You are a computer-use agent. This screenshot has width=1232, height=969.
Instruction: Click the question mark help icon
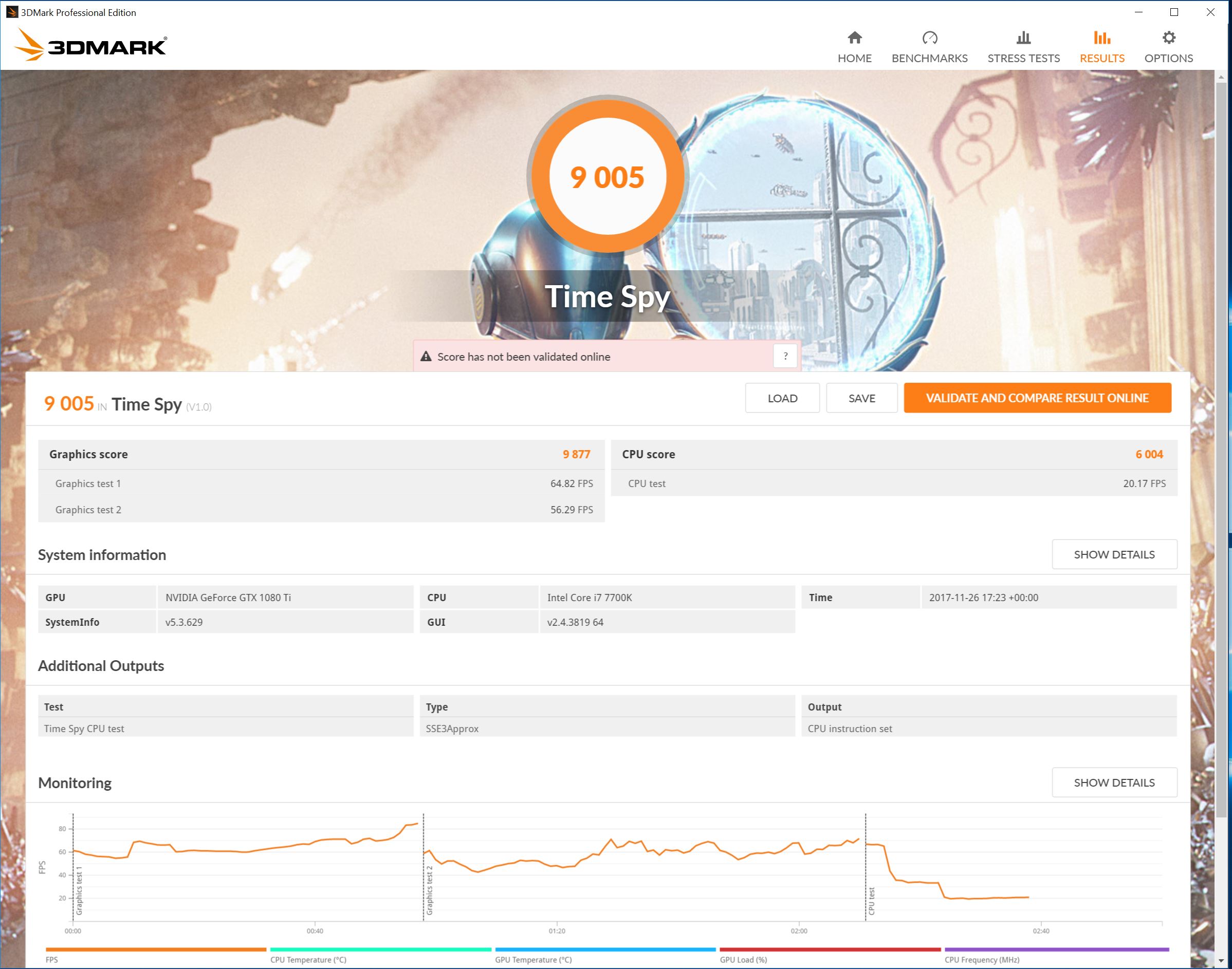785,356
